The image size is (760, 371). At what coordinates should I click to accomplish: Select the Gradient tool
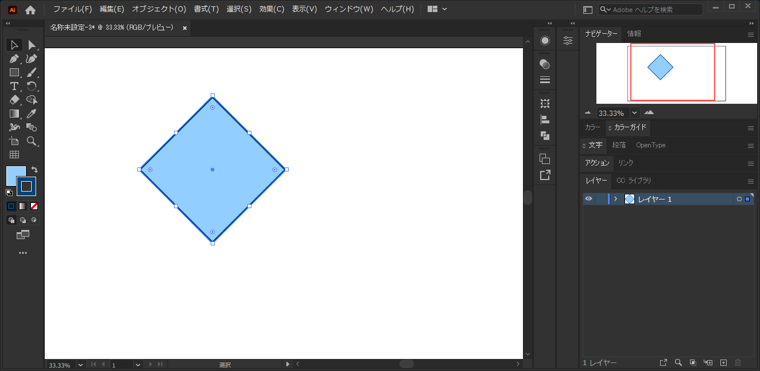pos(14,113)
